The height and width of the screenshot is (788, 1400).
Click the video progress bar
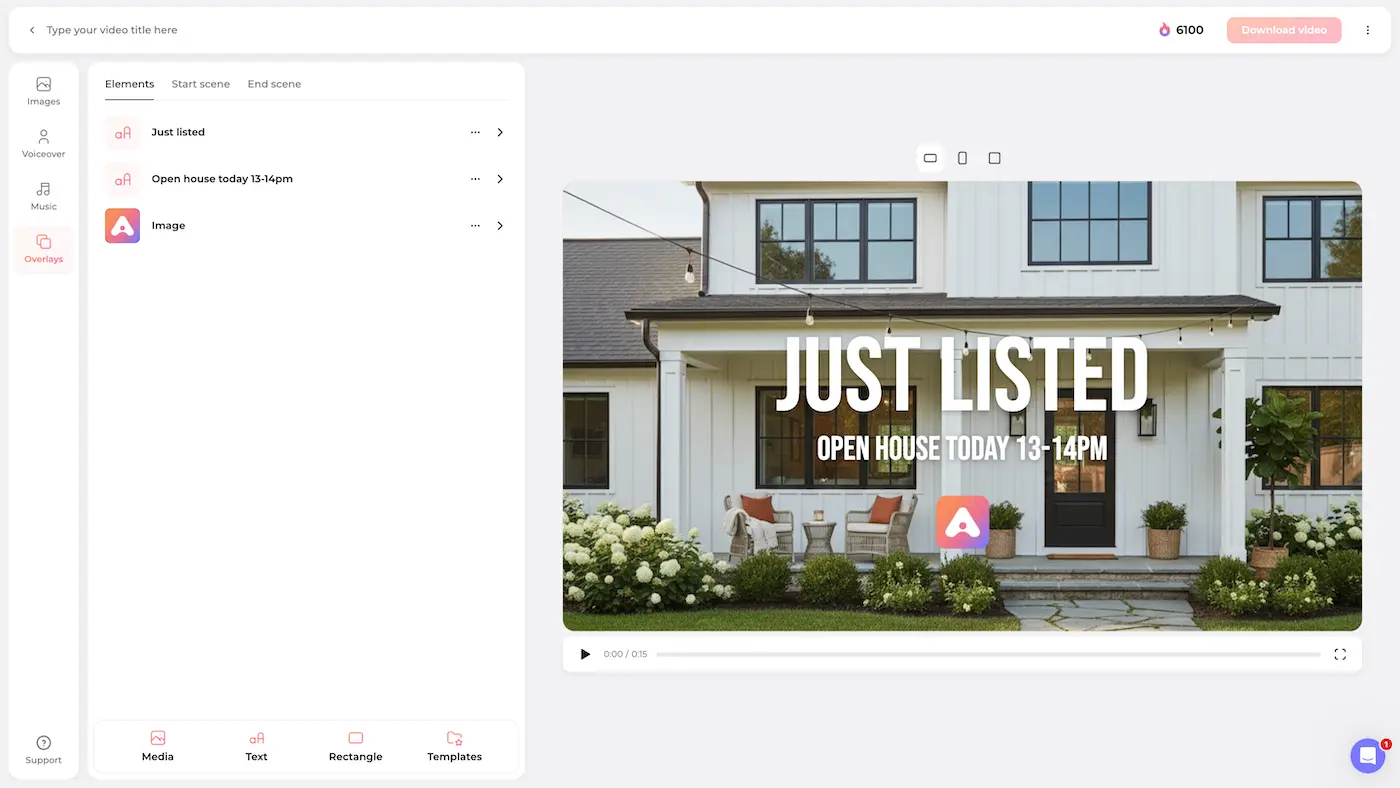990,653
